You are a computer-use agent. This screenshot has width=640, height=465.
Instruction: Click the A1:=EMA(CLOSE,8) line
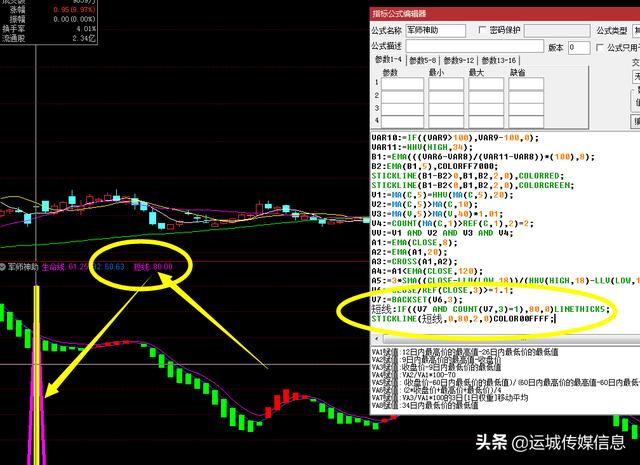click(x=414, y=243)
